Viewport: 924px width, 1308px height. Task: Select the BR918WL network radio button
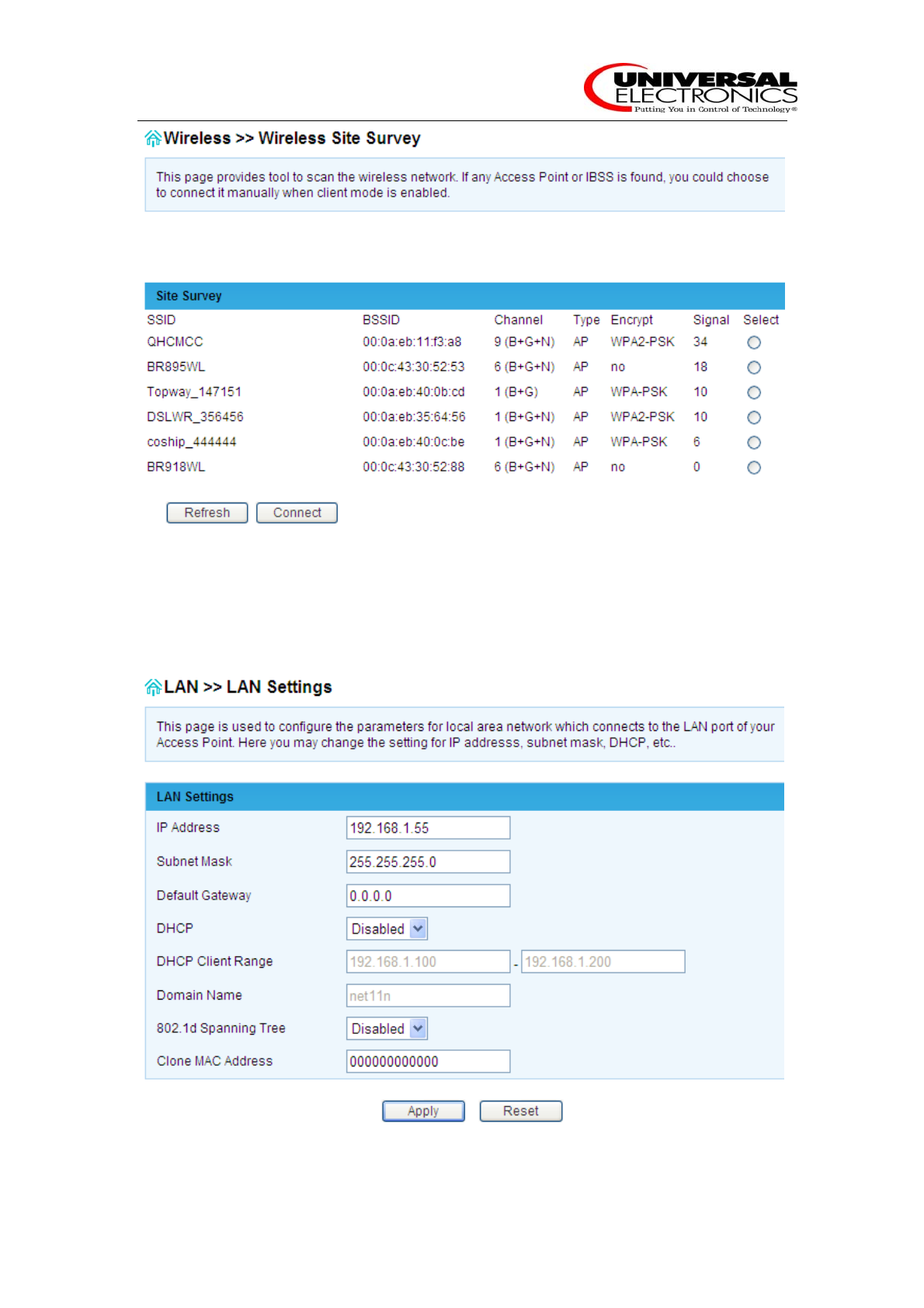point(753,468)
